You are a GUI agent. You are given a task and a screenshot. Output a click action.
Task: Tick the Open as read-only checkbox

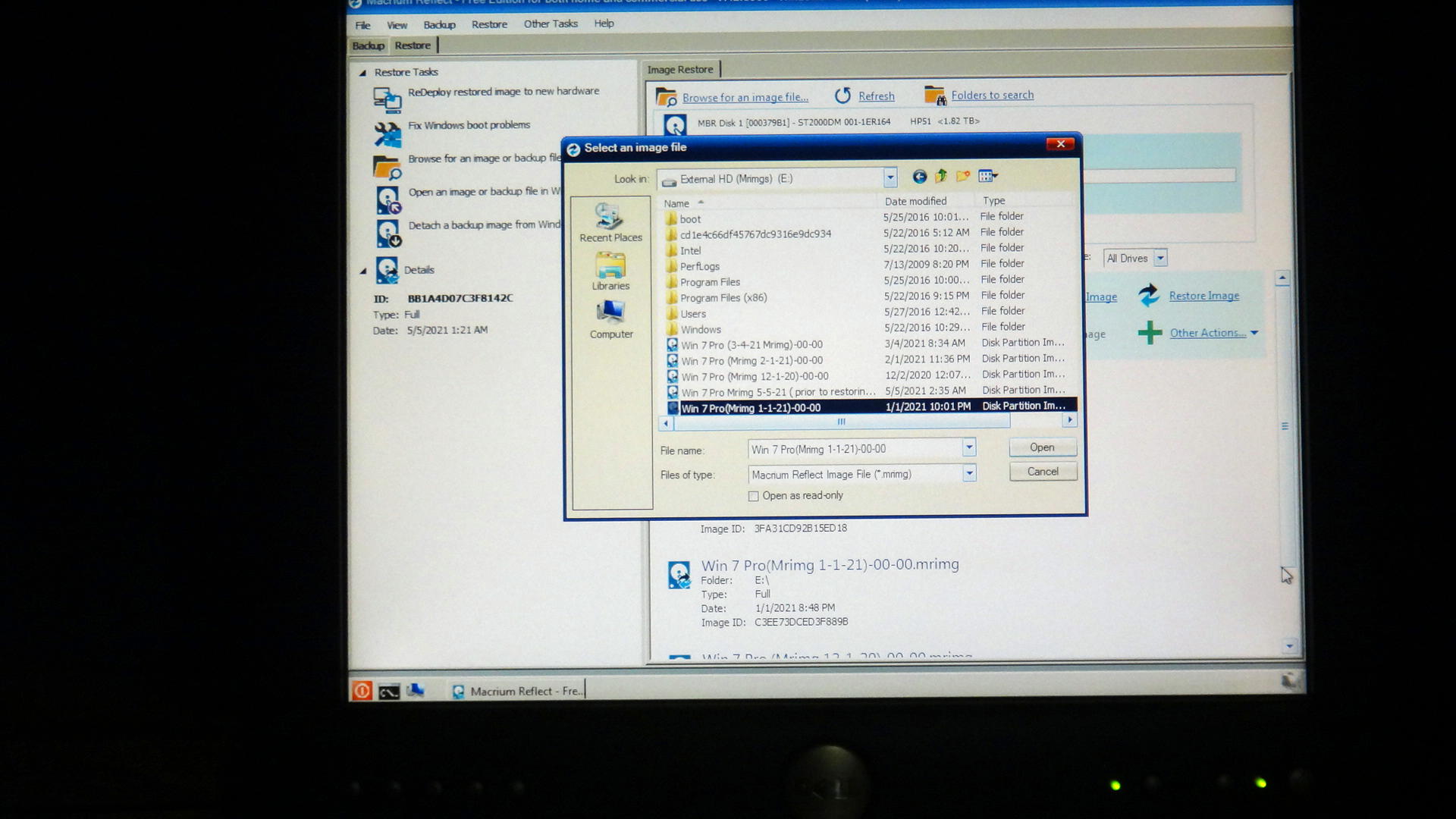click(753, 496)
